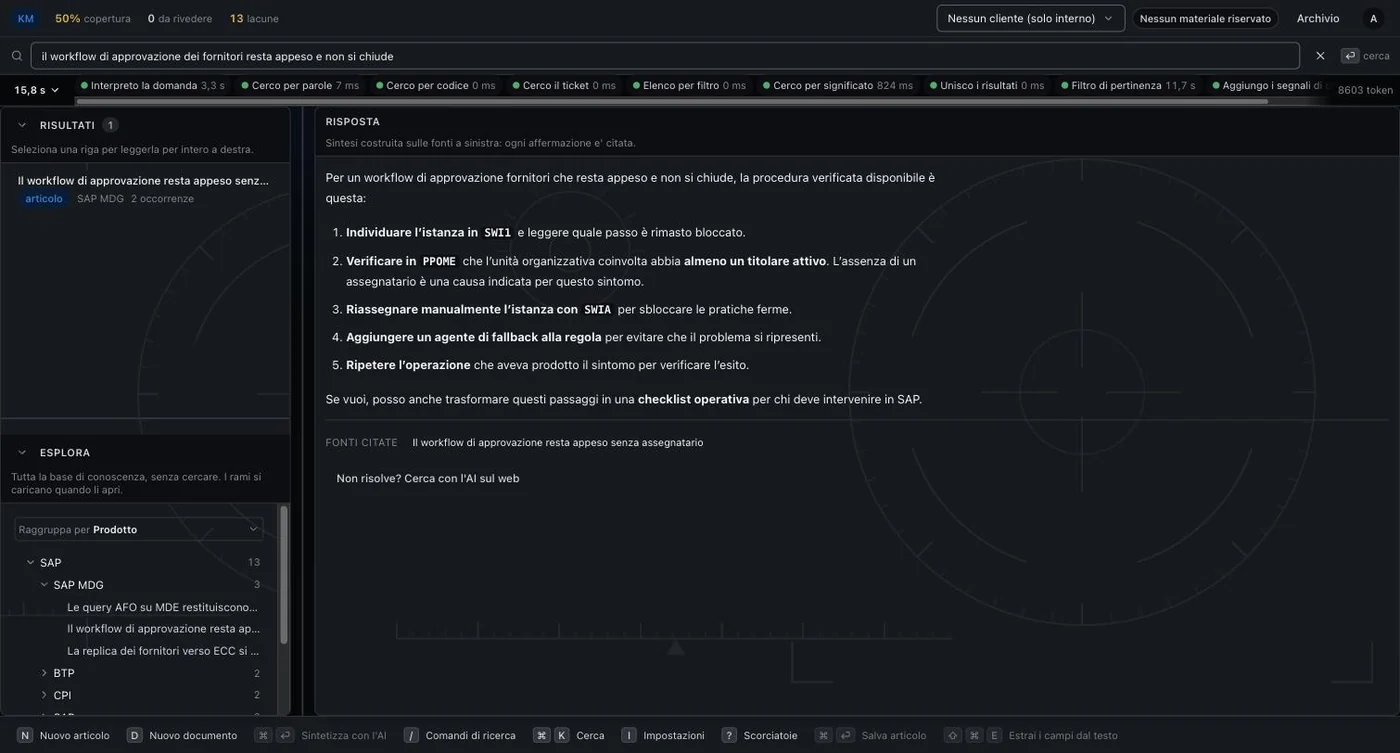Collapse the ESPLORA section
This screenshot has width=1400, height=753.
point(22,452)
